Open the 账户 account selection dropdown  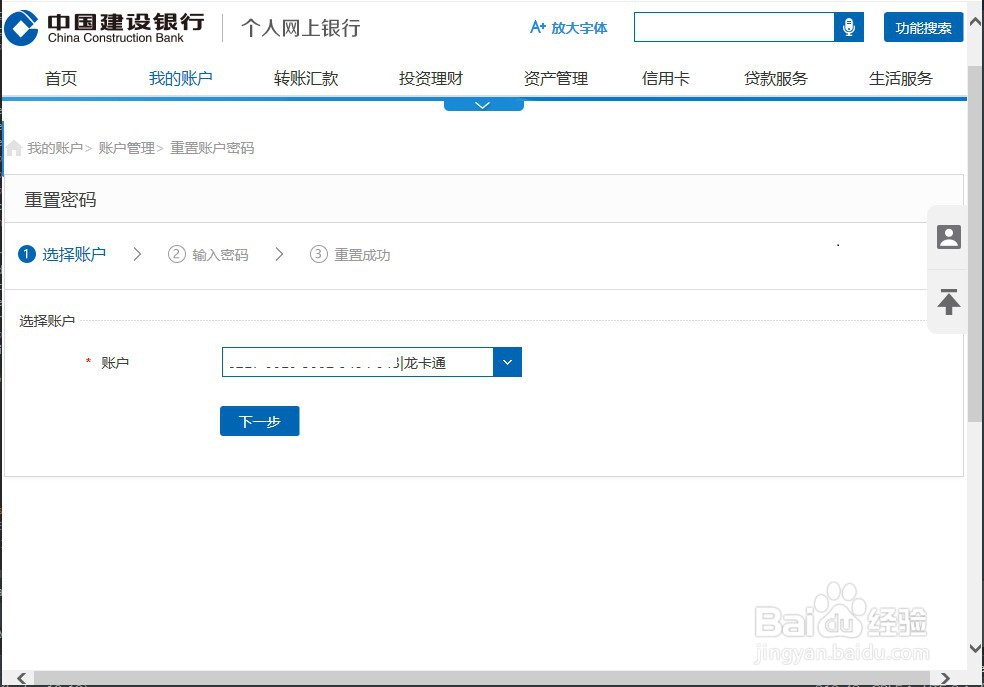(507, 362)
